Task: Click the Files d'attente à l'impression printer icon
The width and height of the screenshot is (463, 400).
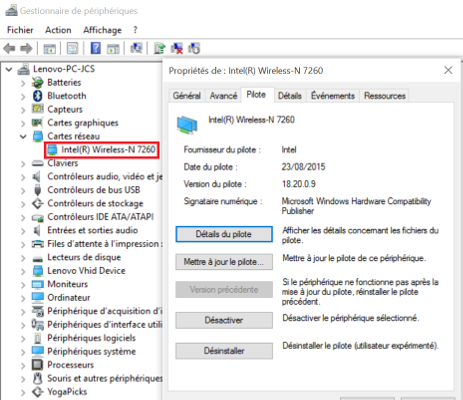Action: 38,244
